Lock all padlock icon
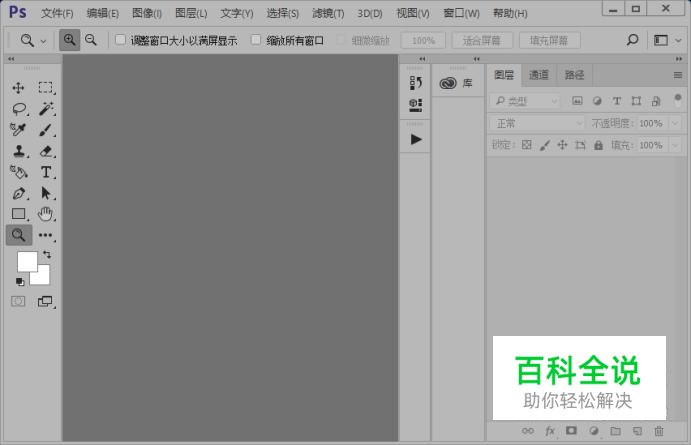 point(598,145)
